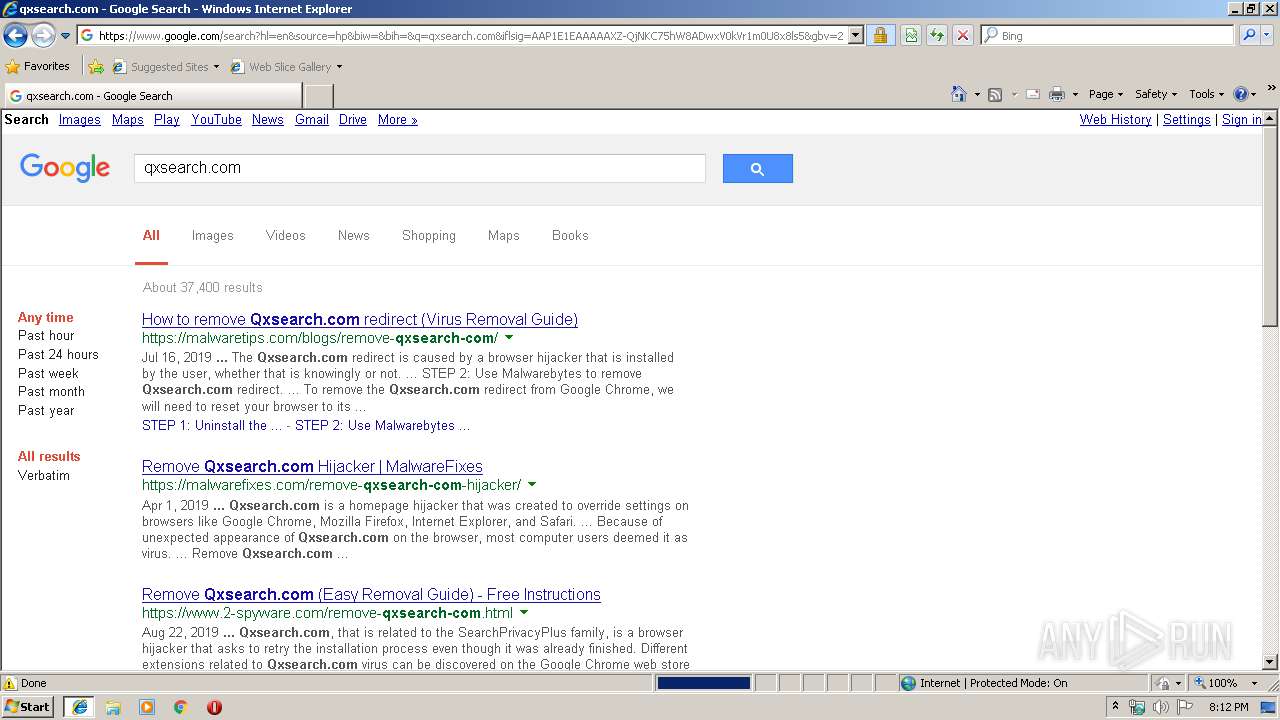1280x720 pixels.
Task: Click the volume speaker tray icon
Action: click(1161, 707)
